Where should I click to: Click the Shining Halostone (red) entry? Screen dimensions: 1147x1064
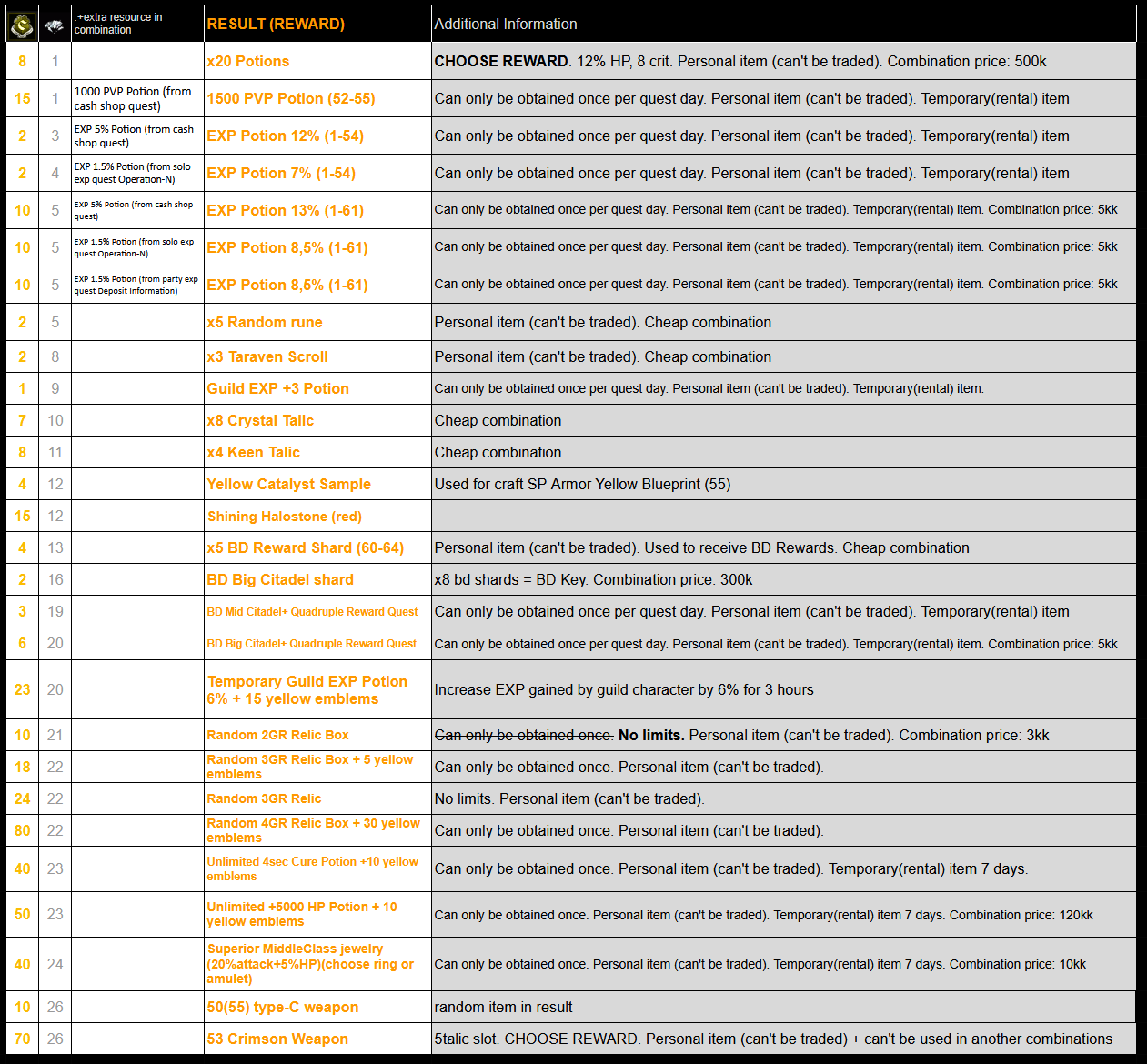point(285,516)
